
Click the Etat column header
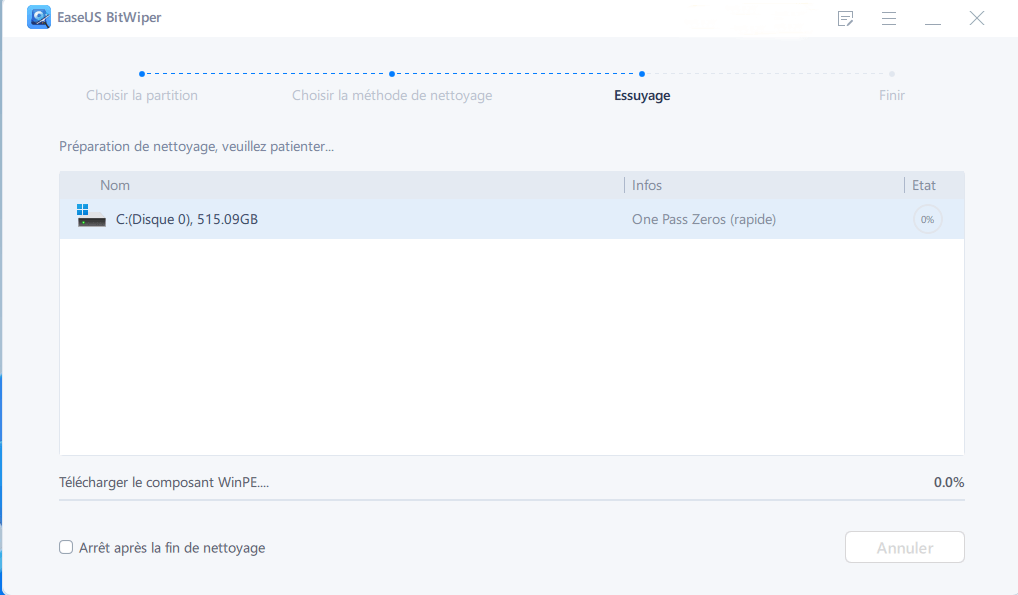tap(923, 185)
